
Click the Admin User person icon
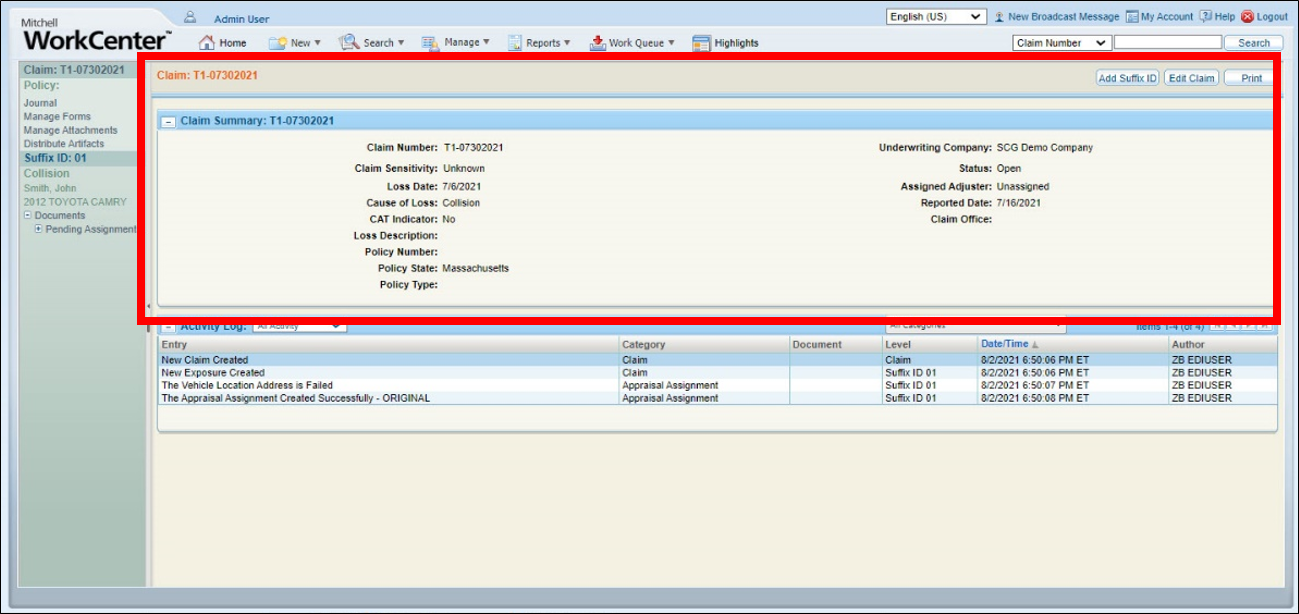tap(189, 17)
